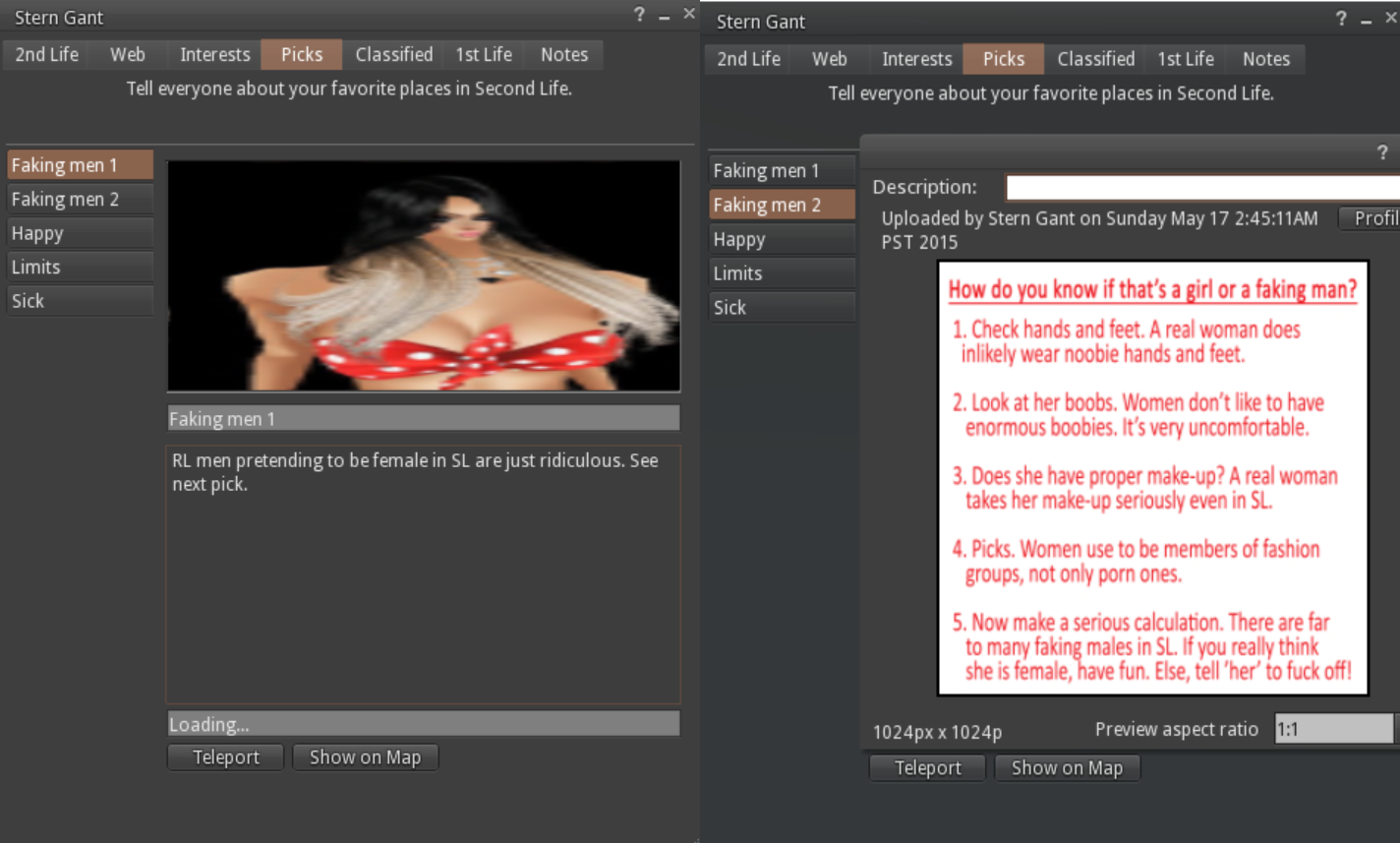Open help in left Stern Gant window
This screenshot has width=1400, height=843.
639,15
